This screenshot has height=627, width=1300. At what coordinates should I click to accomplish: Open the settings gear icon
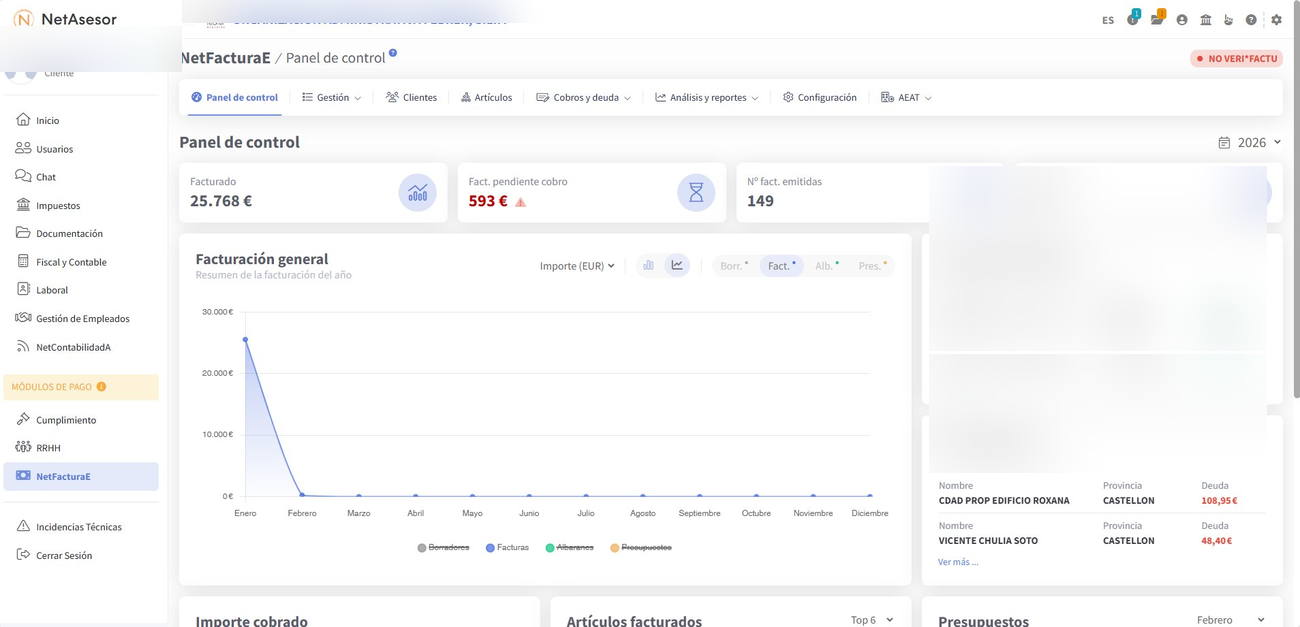[1276, 20]
